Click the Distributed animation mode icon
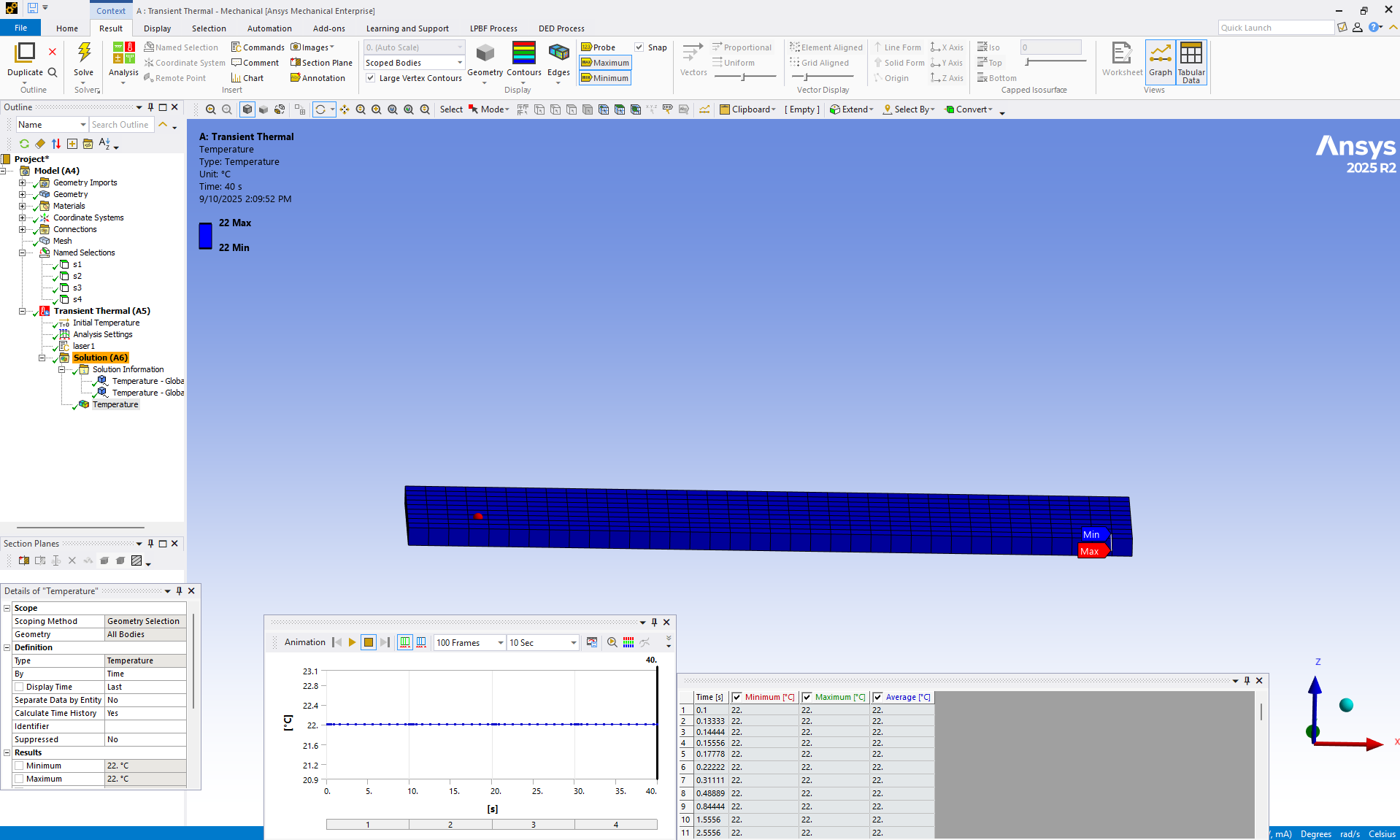1400x840 pixels. (405, 642)
